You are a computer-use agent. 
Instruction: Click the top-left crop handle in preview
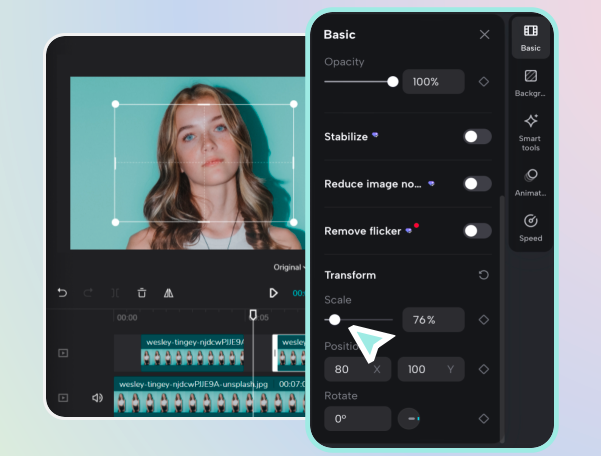[115, 104]
